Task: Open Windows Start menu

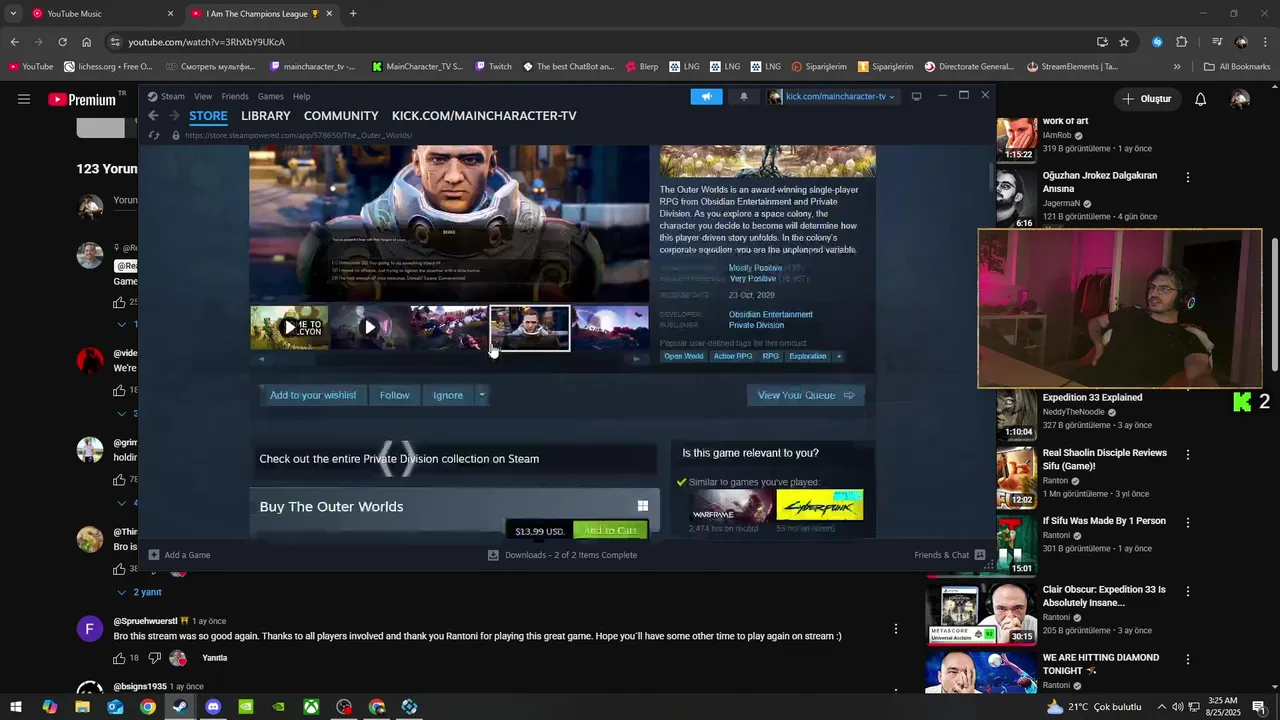Action: [x=16, y=707]
